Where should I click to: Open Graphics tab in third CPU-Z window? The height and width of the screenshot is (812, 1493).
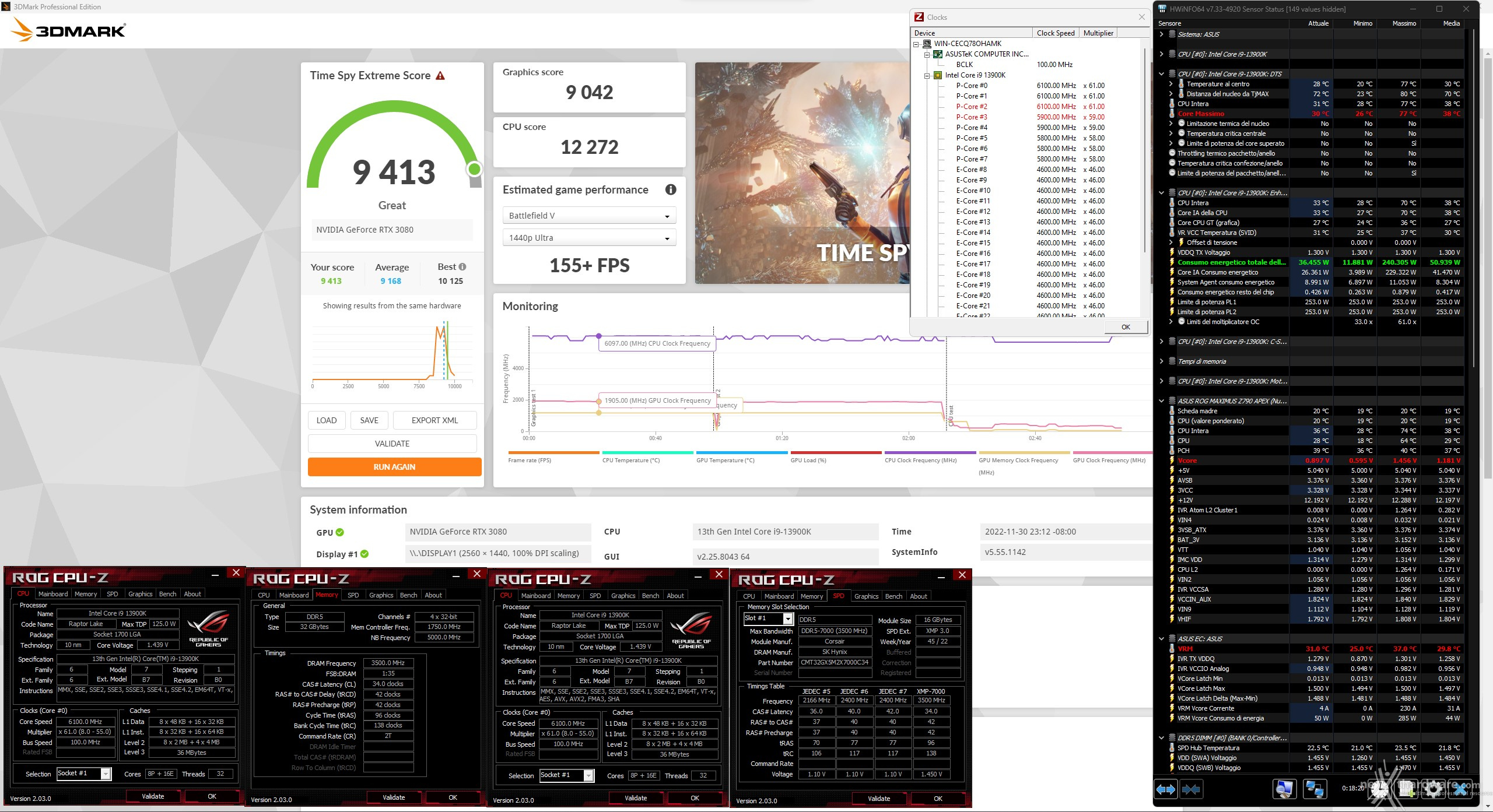[x=623, y=596]
